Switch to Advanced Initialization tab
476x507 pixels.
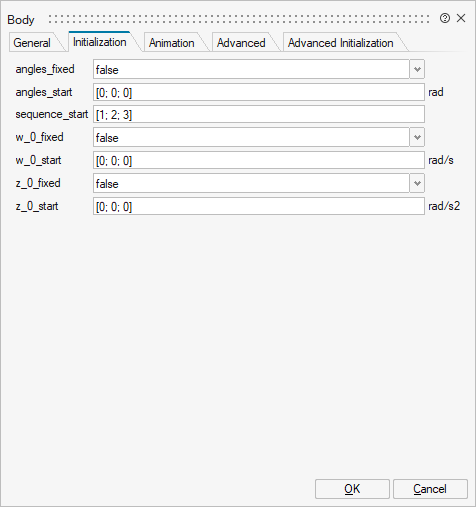click(x=341, y=43)
